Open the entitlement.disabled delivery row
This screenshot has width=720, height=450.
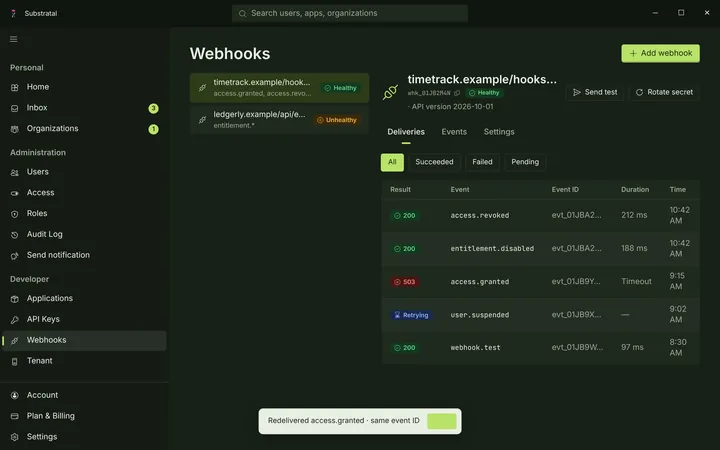(x=540, y=248)
